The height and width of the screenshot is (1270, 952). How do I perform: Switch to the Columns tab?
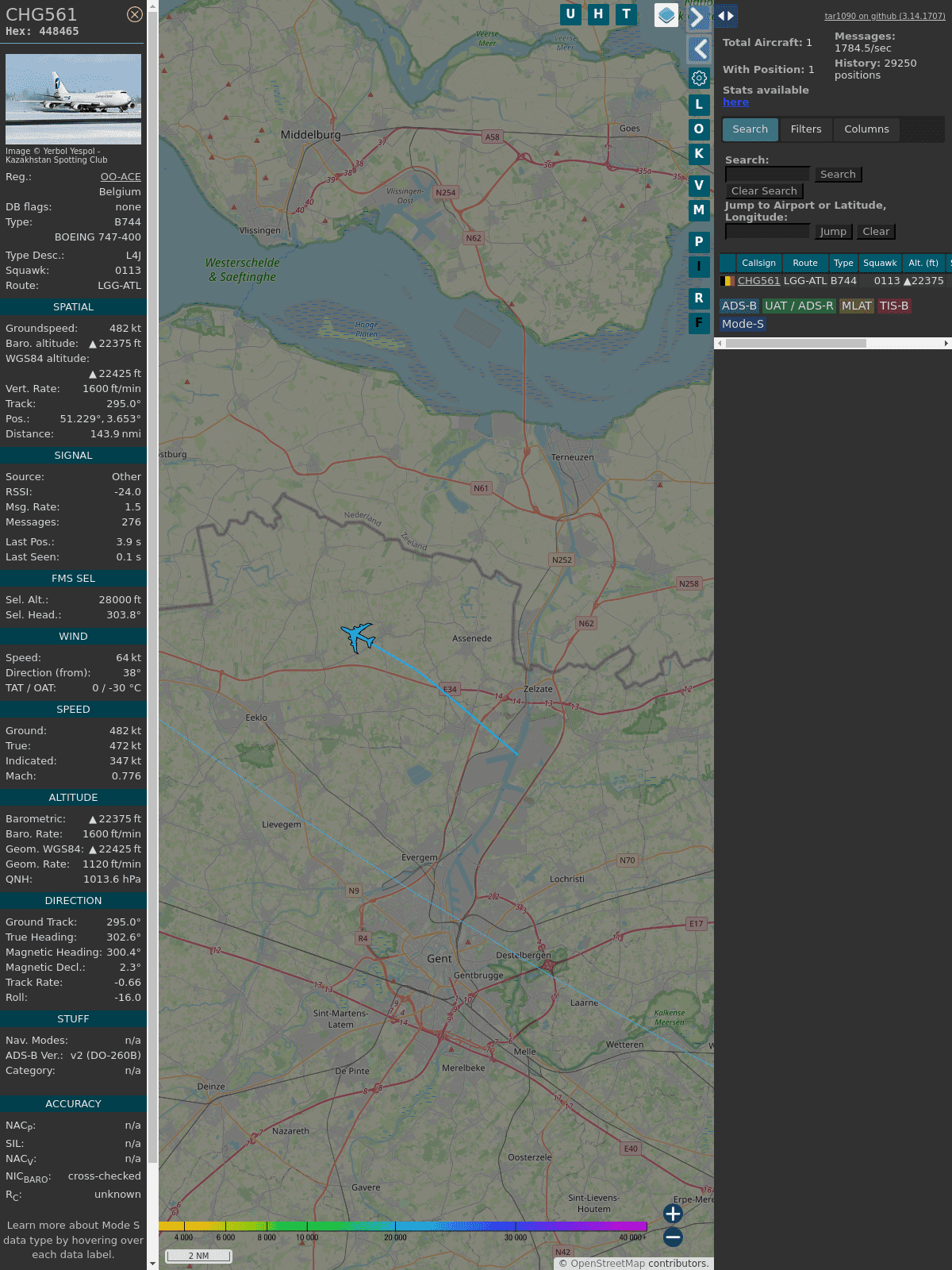866,129
